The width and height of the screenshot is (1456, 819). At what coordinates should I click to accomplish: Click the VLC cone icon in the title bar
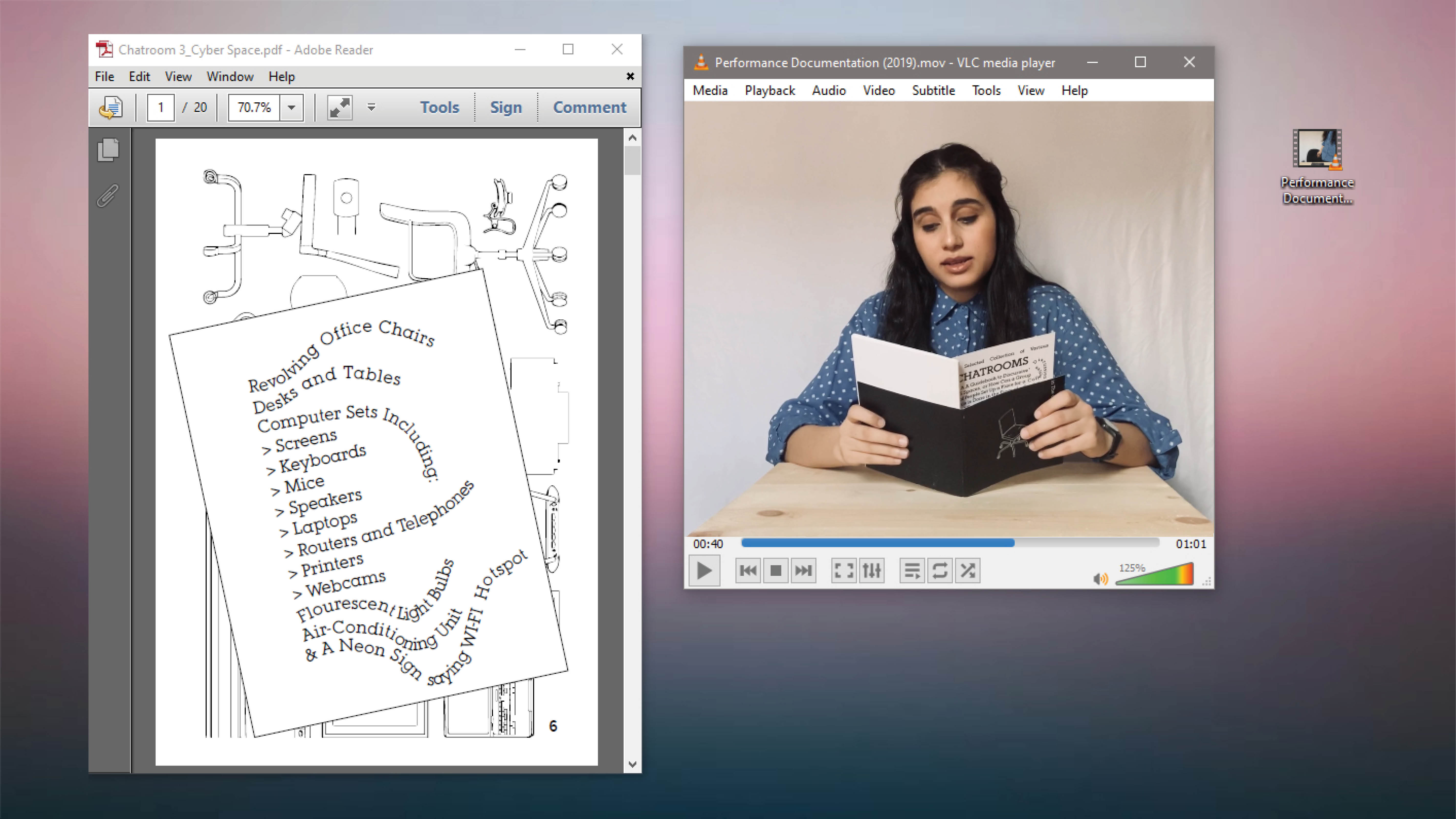(701, 62)
